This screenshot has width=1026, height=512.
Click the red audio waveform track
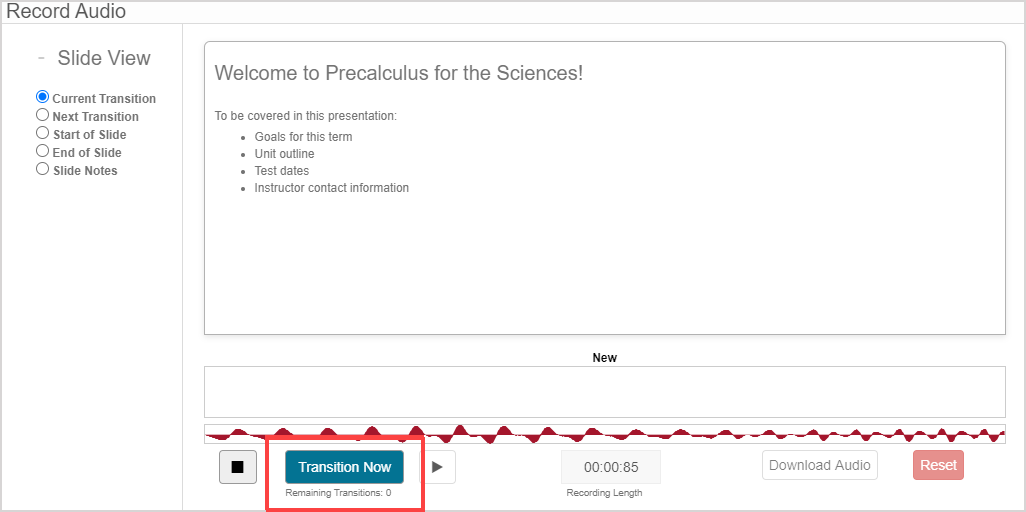pos(604,434)
